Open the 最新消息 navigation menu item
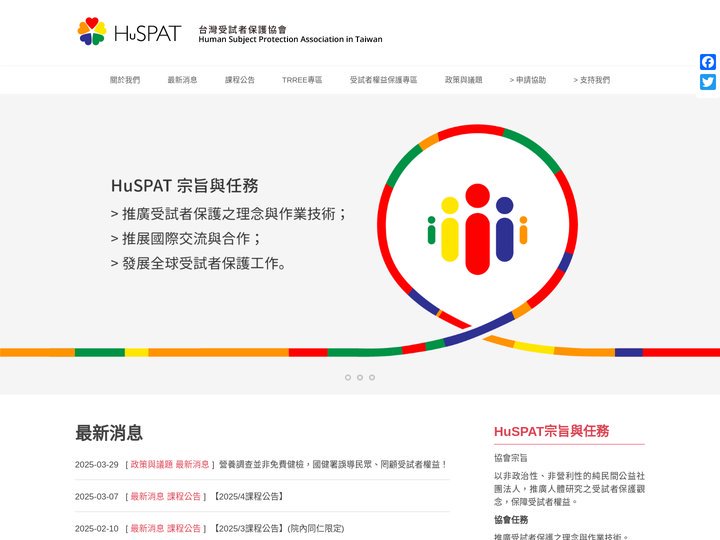The width and height of the screenshot is (720, 540). click(182, 80)
